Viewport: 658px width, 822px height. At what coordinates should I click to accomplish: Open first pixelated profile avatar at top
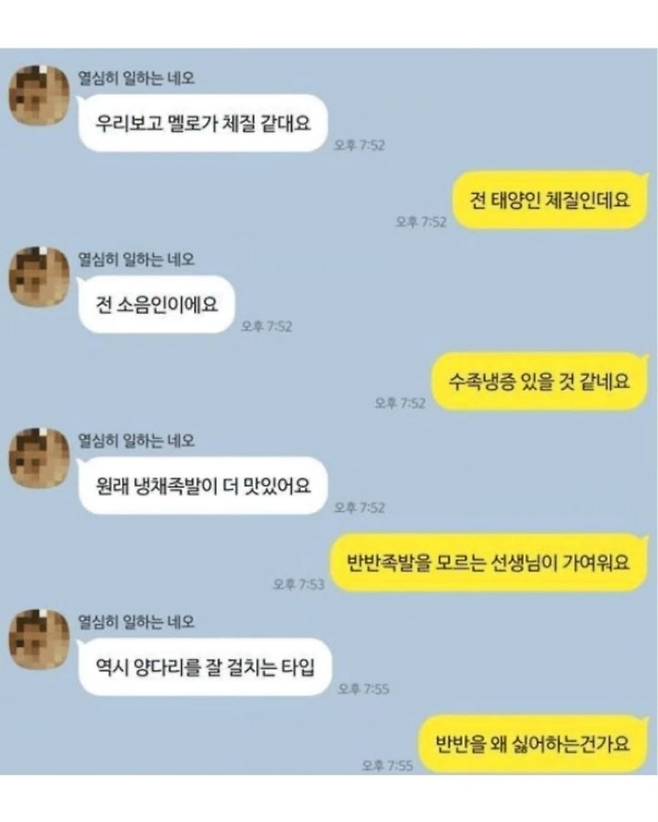click(x=39, y=95)
